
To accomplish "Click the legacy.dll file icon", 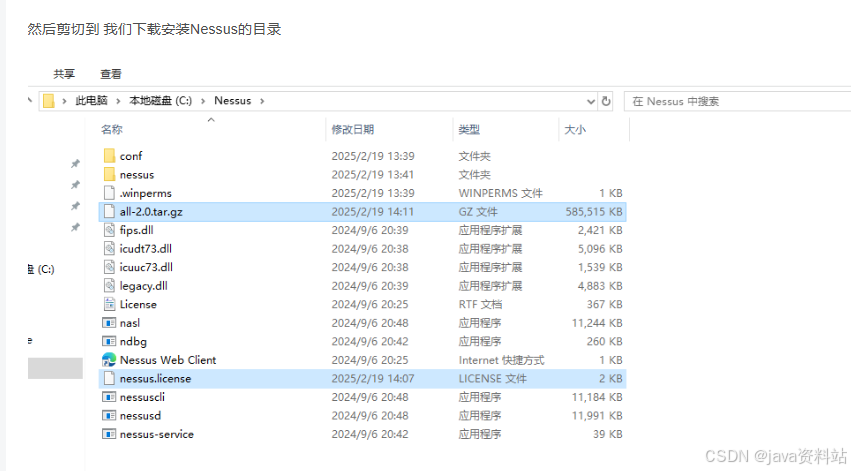I will (109, 285).
